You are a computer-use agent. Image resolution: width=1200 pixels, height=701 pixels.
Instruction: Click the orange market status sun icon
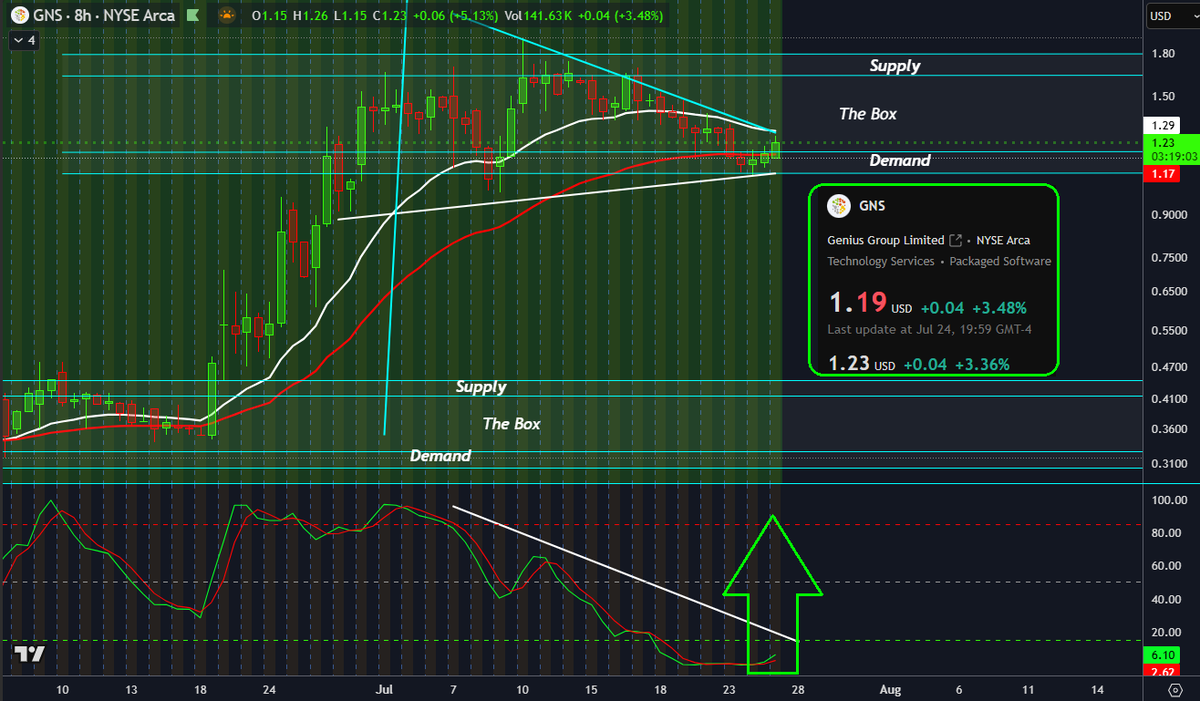click(x=228, y=16)
